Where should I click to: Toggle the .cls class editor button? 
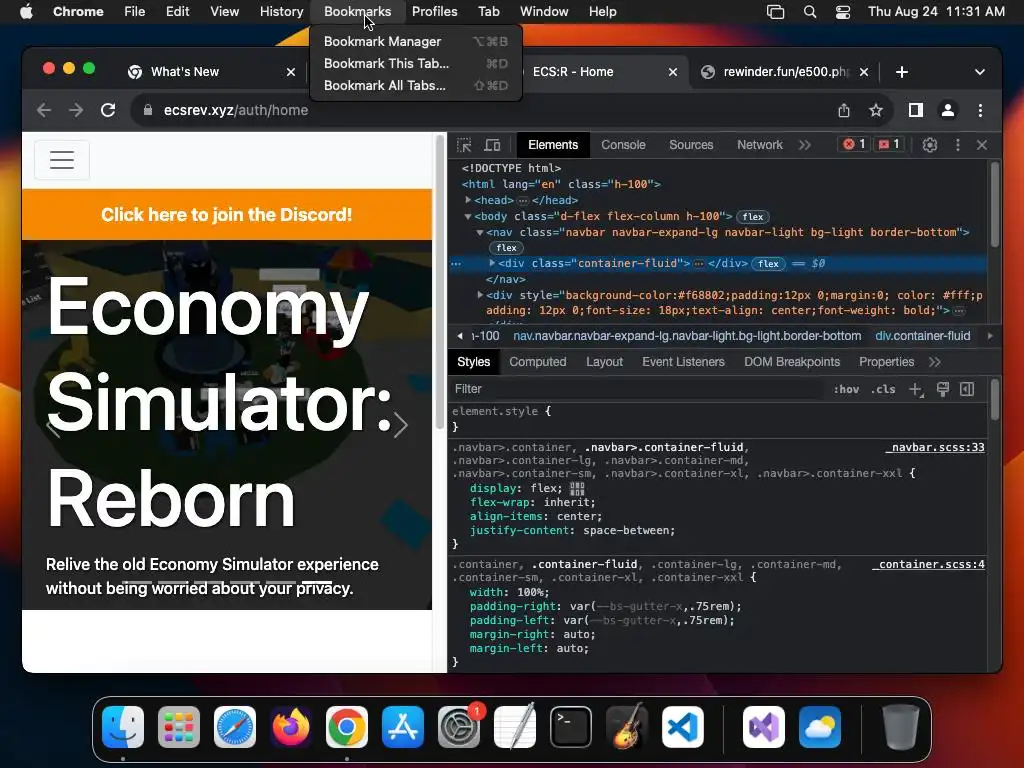coord(882,389)
